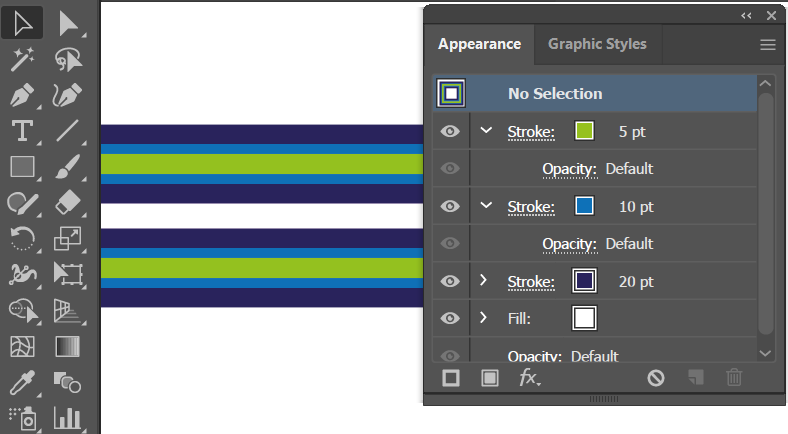Select the Rotate tool
This screenshot has width=788, height=434.
22,238
